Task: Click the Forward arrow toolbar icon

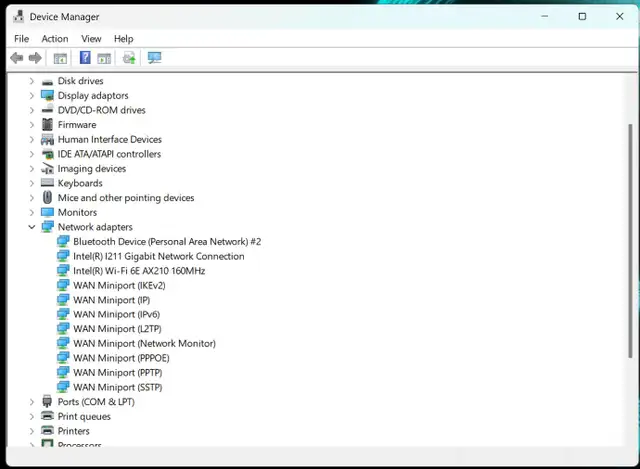Action: coord(35,58)
